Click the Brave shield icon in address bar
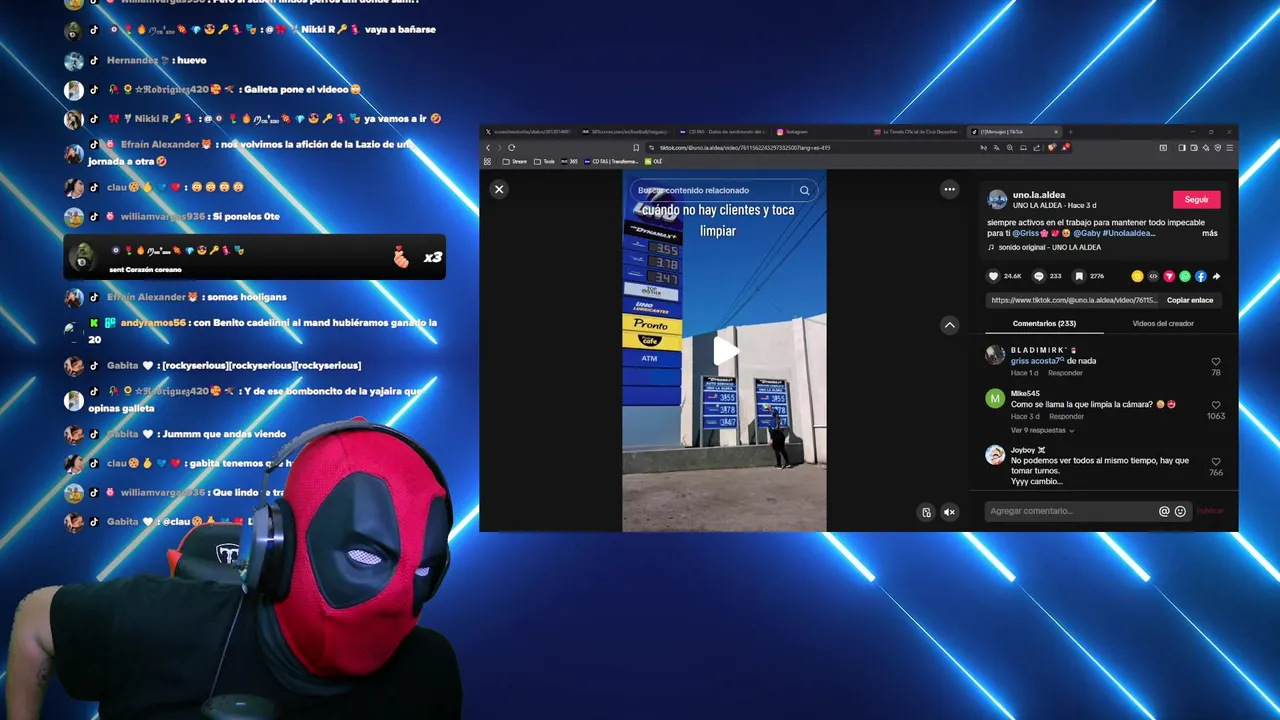 click(1052, 148)
